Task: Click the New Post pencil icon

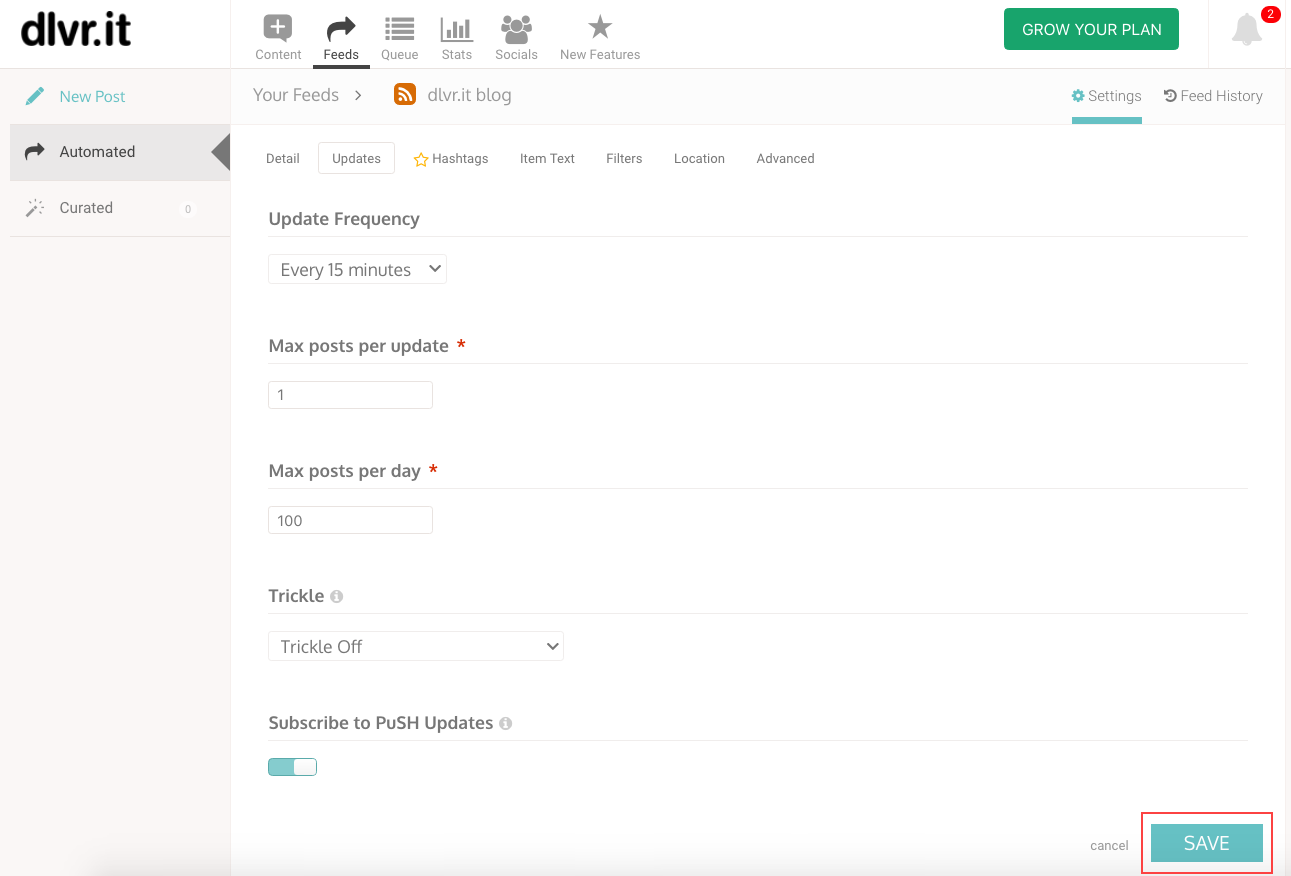Action: click(35, 96)
